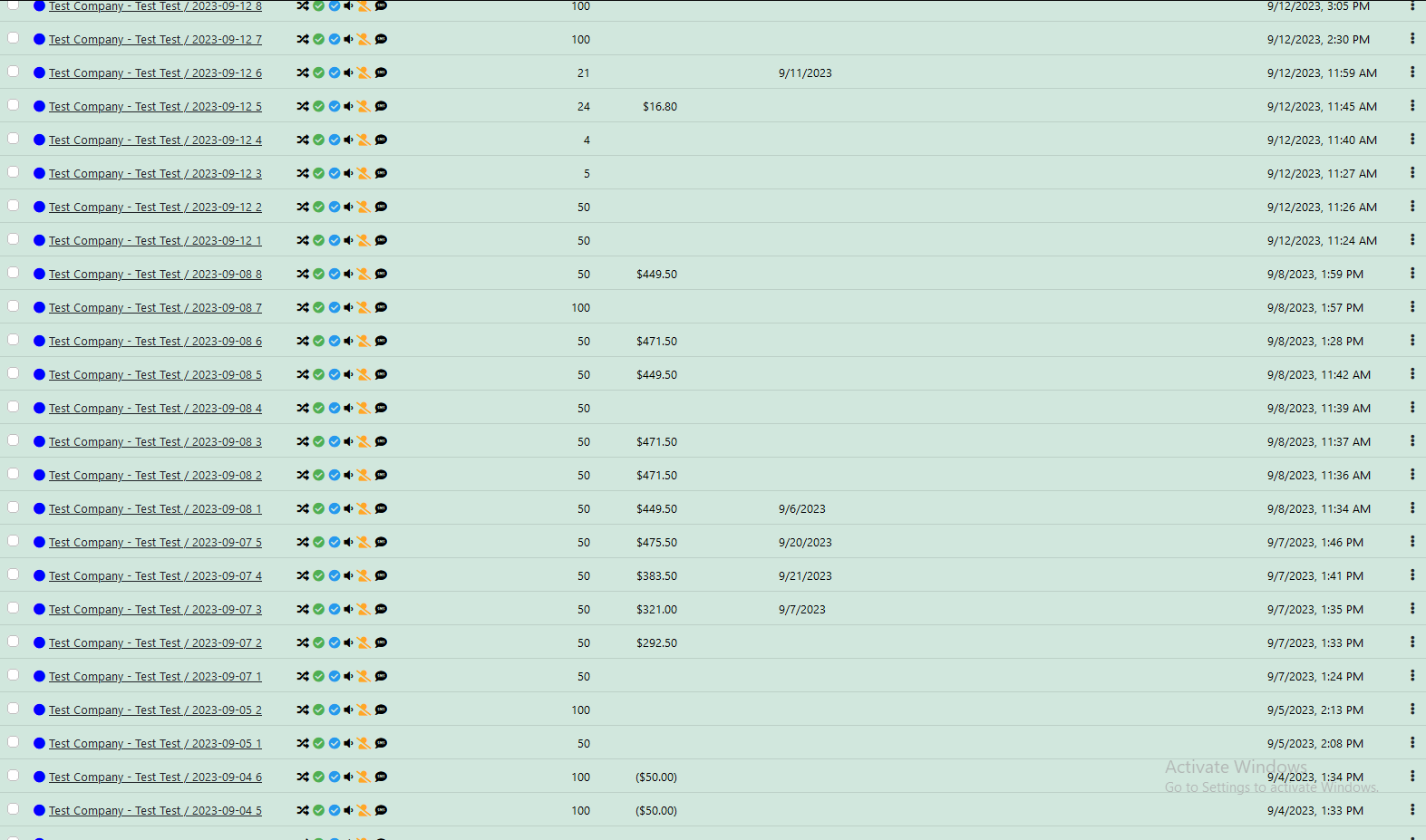Select the checkbox beside 2023-09-08 6

click(14, 340)
